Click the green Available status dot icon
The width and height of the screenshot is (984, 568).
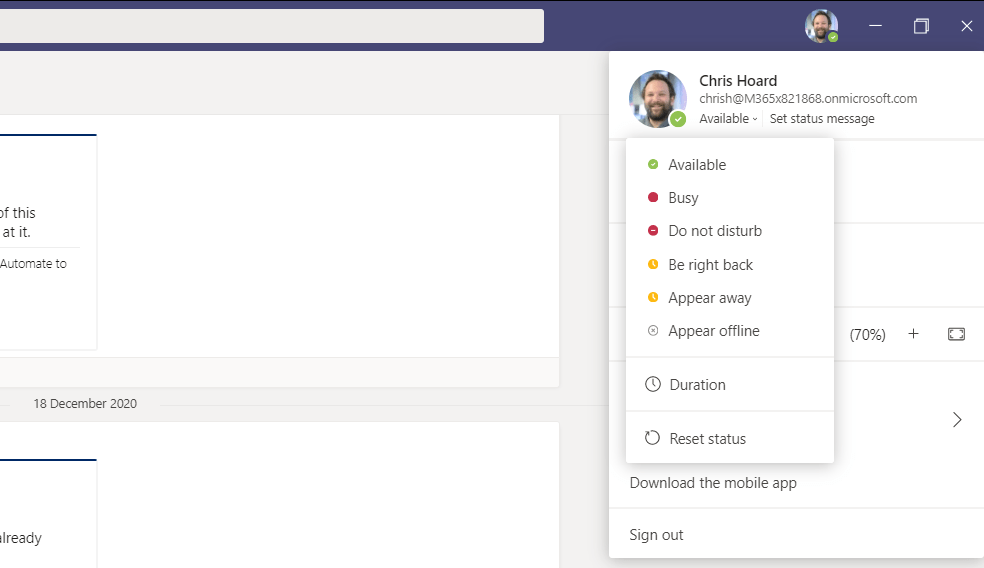(653, 165)
